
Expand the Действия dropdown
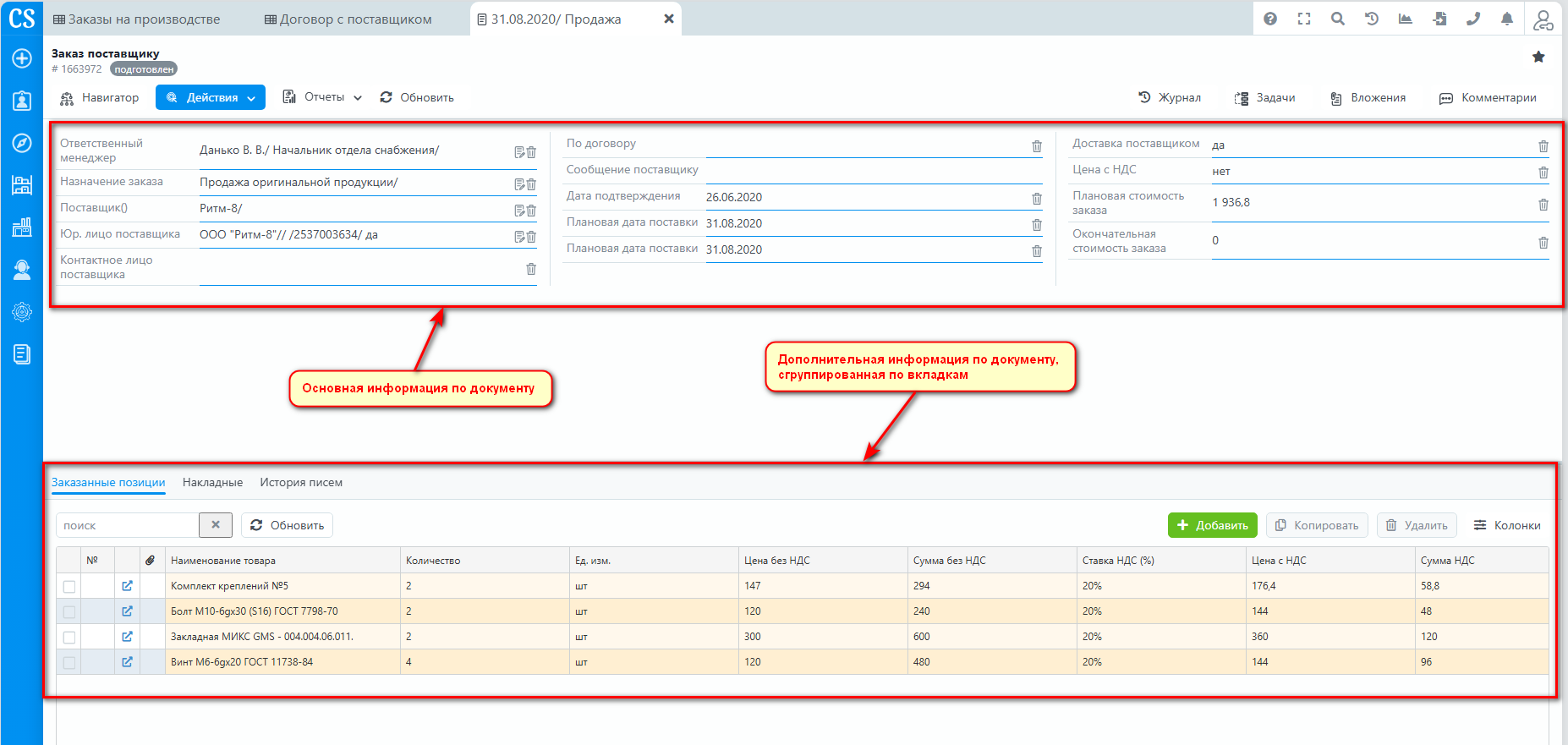[211, 98]
